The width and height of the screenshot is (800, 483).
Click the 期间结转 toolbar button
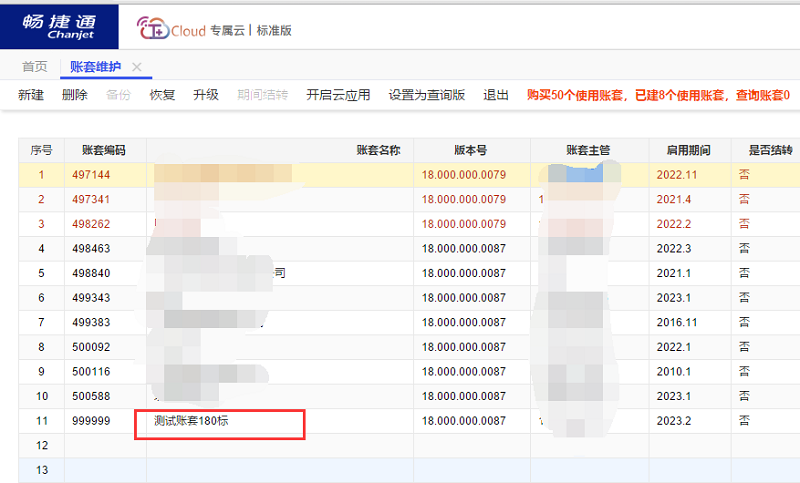262,95
